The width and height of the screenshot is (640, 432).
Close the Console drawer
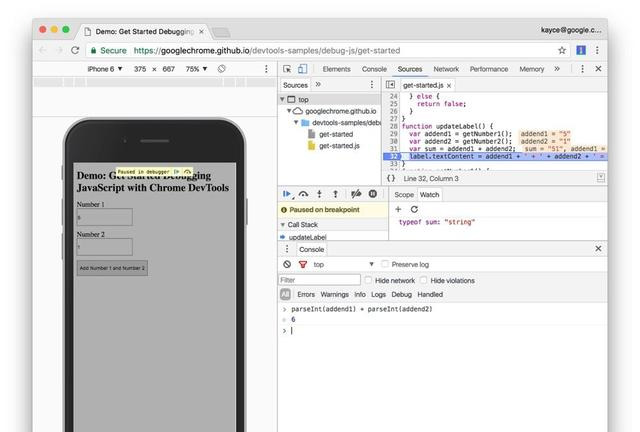(598, 249)
